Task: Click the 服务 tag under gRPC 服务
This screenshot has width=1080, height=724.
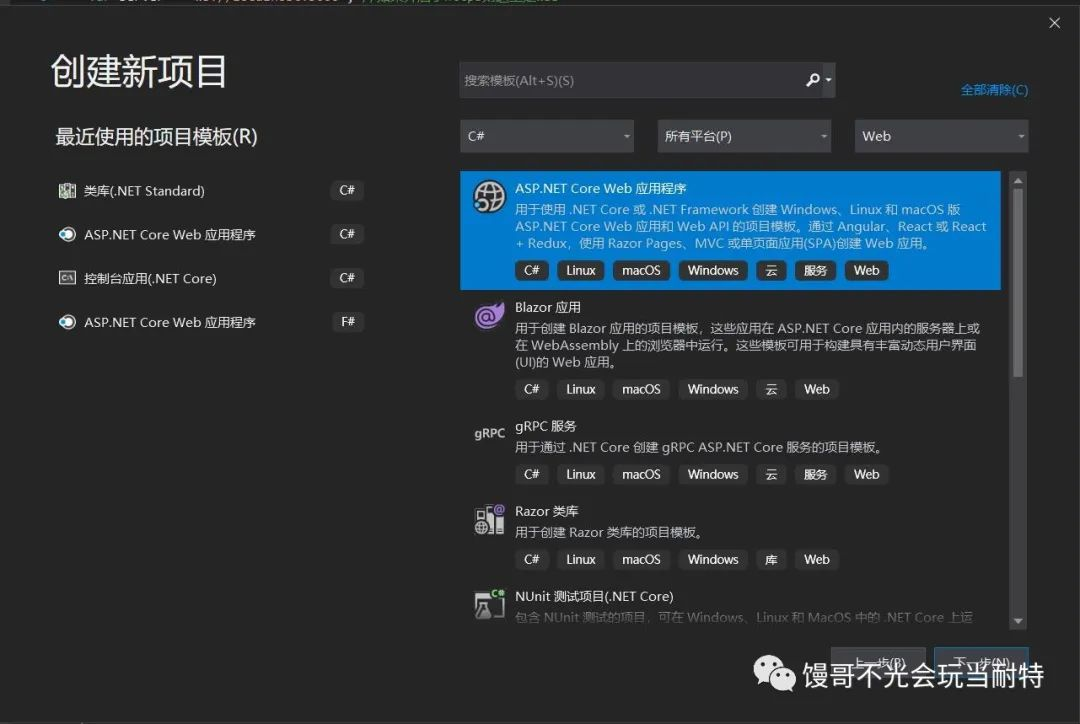Action: click(x=816, y=474)
